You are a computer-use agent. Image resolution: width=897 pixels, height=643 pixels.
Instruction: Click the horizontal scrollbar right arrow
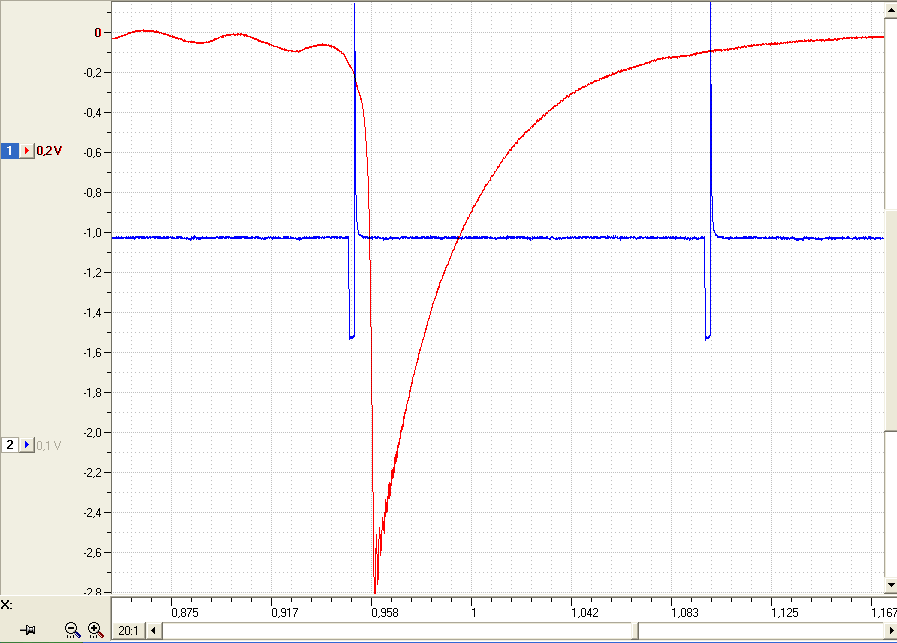[x=890, y=630]
